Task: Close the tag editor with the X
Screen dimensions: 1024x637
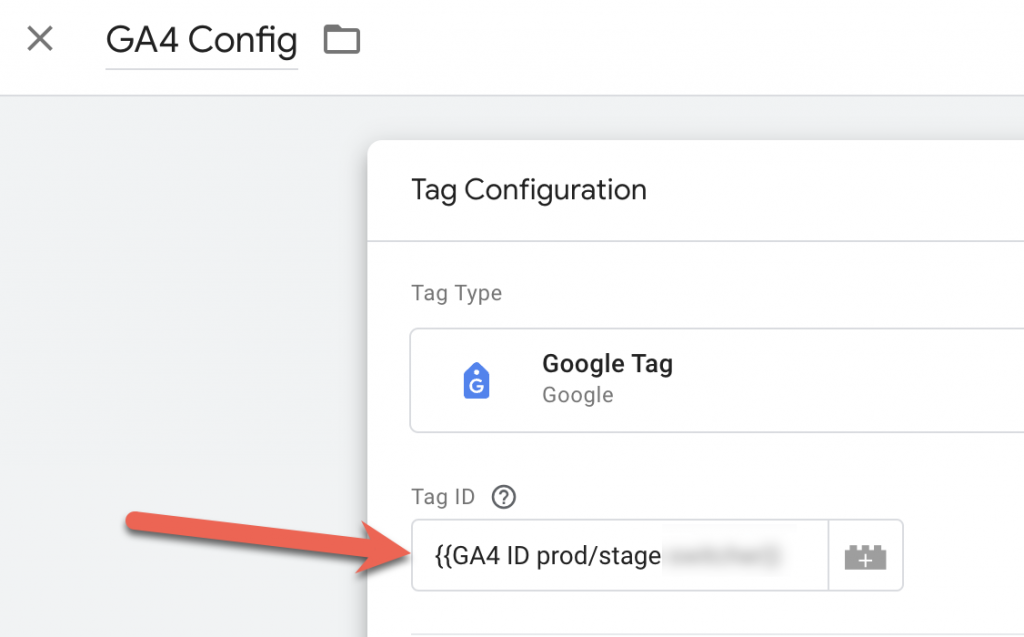Action: tap(40, 39)
